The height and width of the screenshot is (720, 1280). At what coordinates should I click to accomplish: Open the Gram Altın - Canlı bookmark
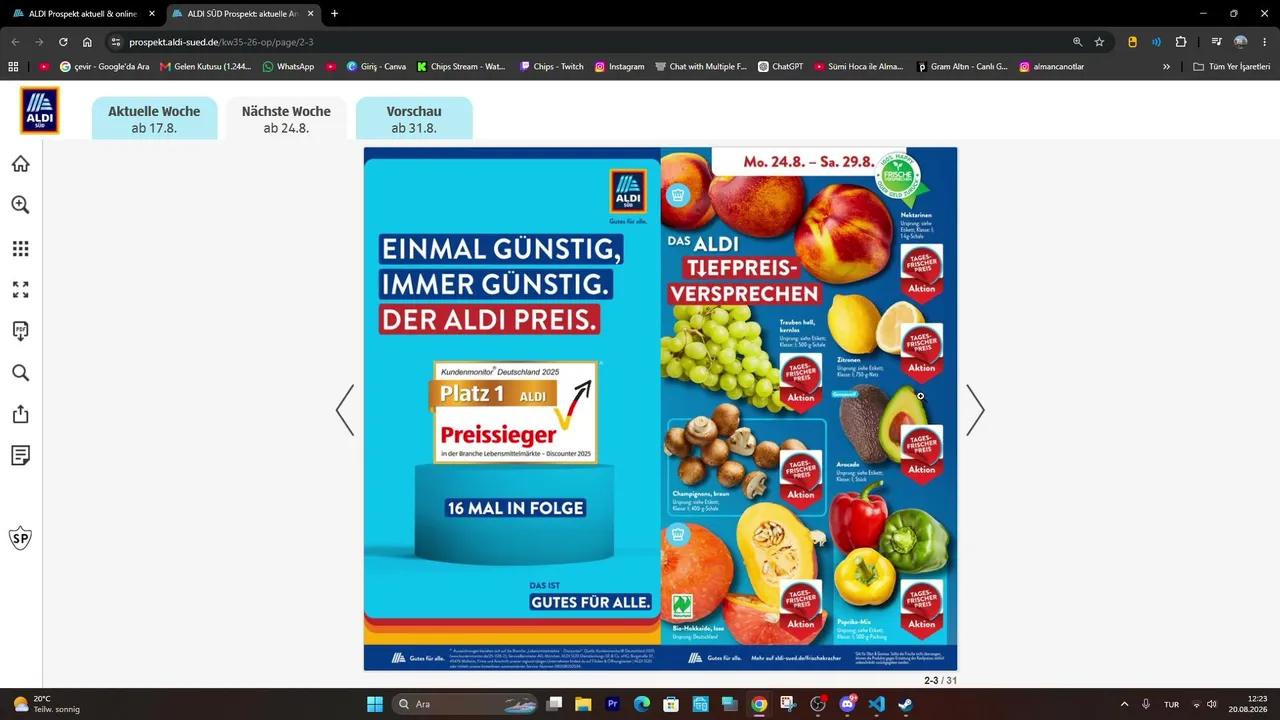point(963,67)
